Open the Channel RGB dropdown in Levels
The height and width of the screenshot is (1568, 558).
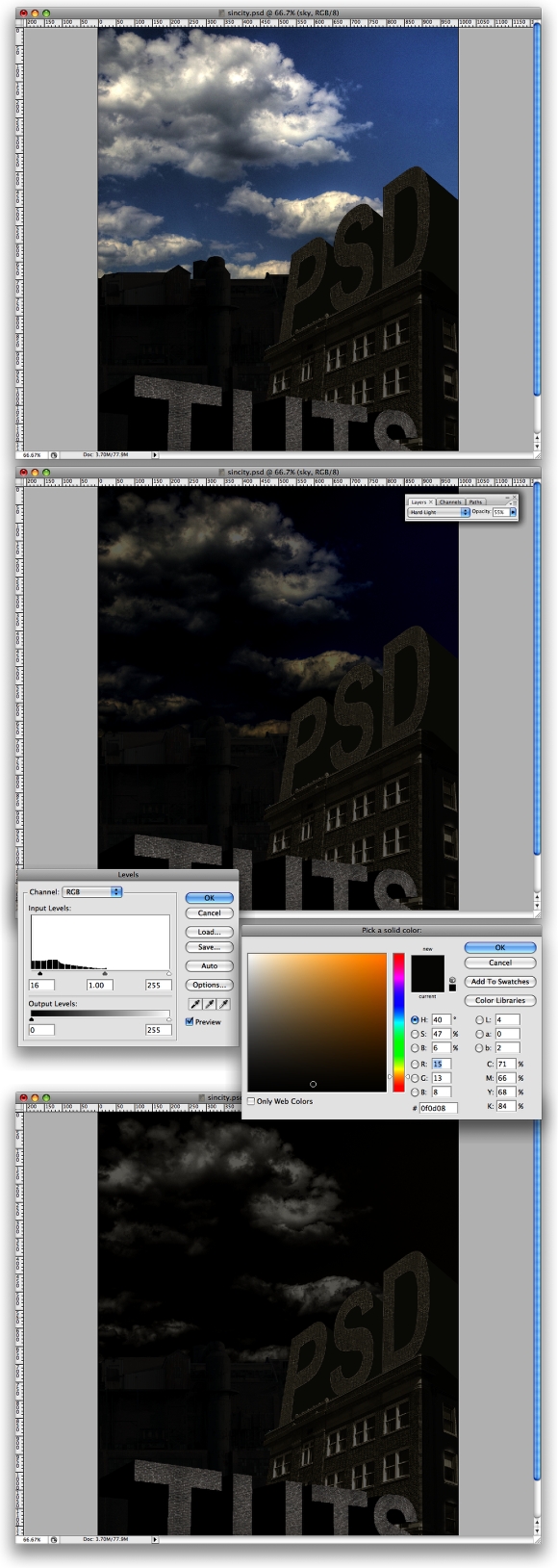(92, 892)
